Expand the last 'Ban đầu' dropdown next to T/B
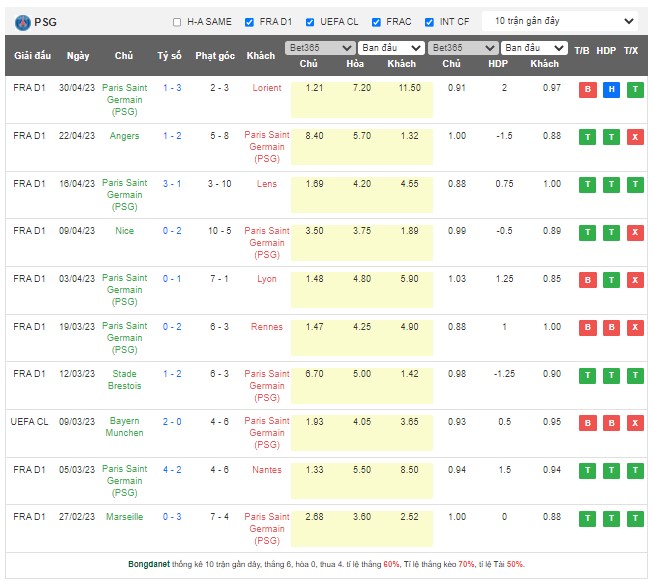Screen dimensions: 653x585 [534, 48]
